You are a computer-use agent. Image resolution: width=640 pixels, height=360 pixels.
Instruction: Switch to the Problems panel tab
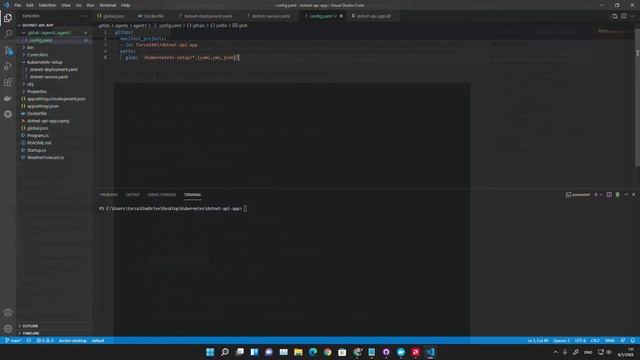[x=109, y=195]
